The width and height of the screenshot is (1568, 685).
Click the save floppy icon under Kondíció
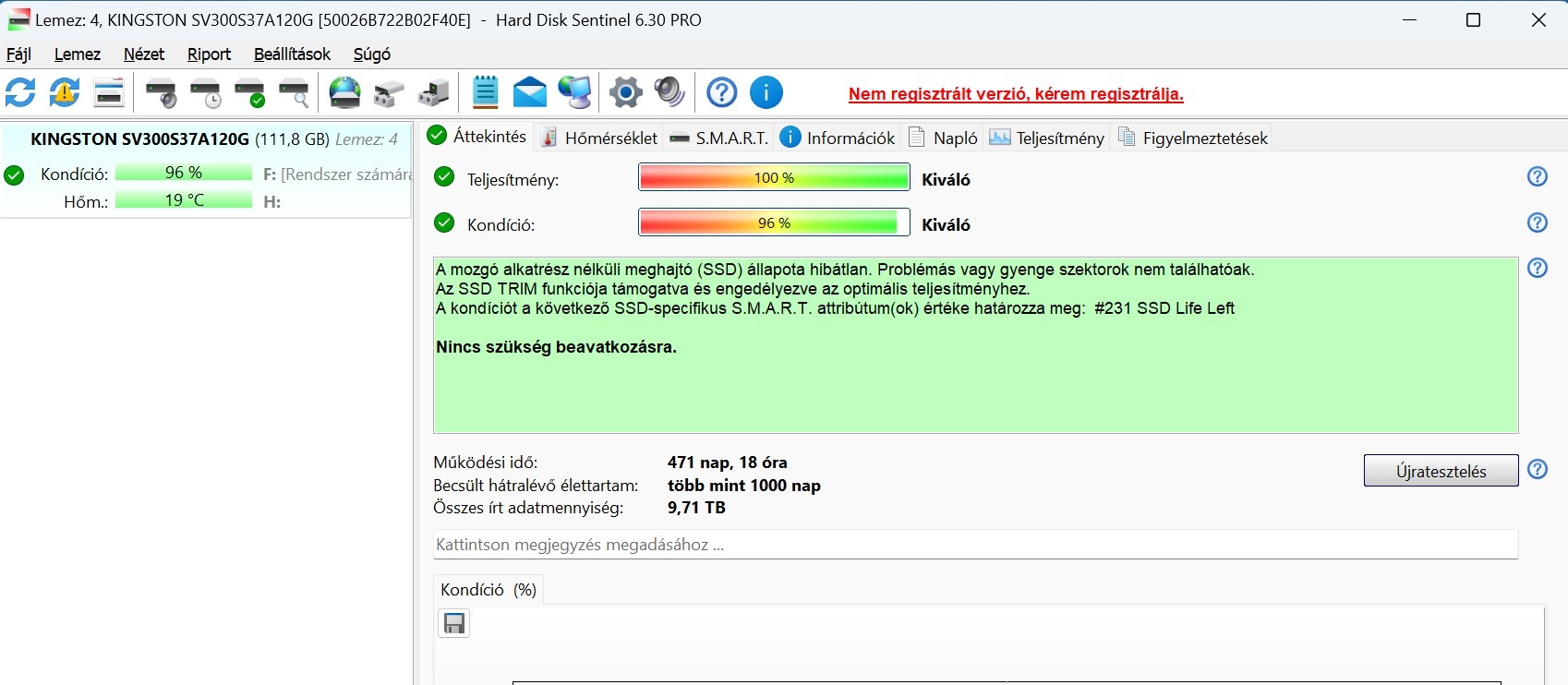pos(454,624)
